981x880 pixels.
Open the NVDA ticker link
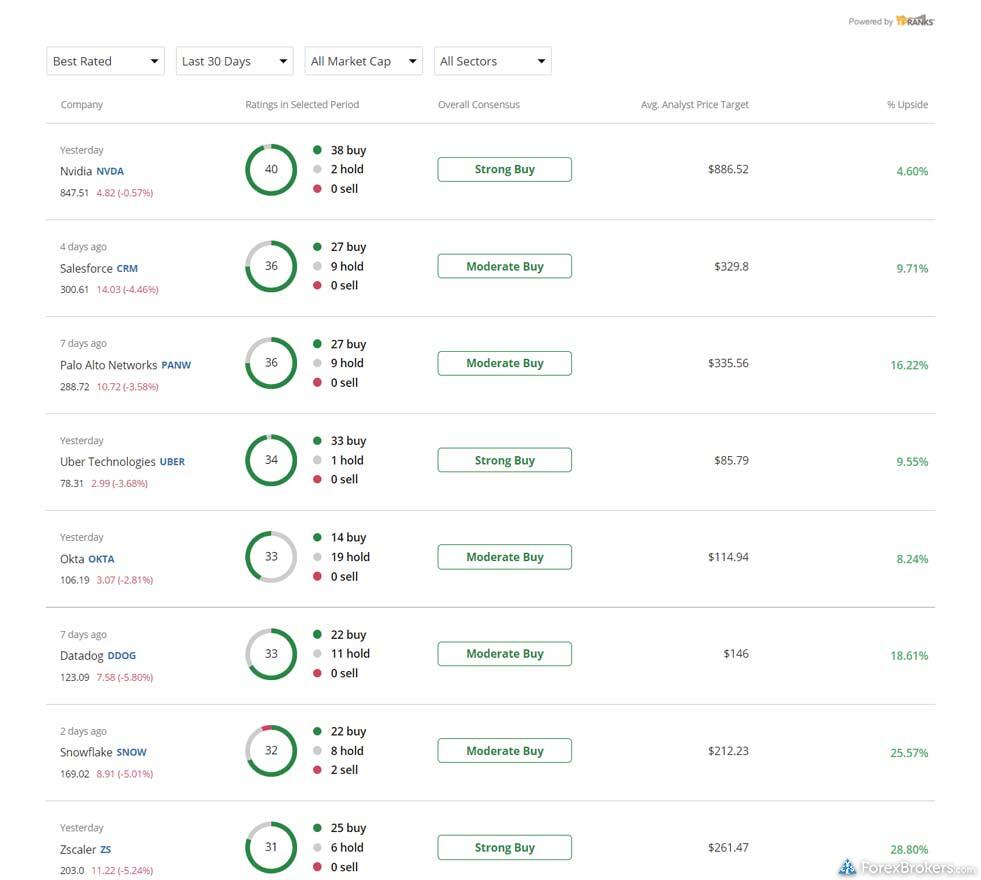click(110, 172)
